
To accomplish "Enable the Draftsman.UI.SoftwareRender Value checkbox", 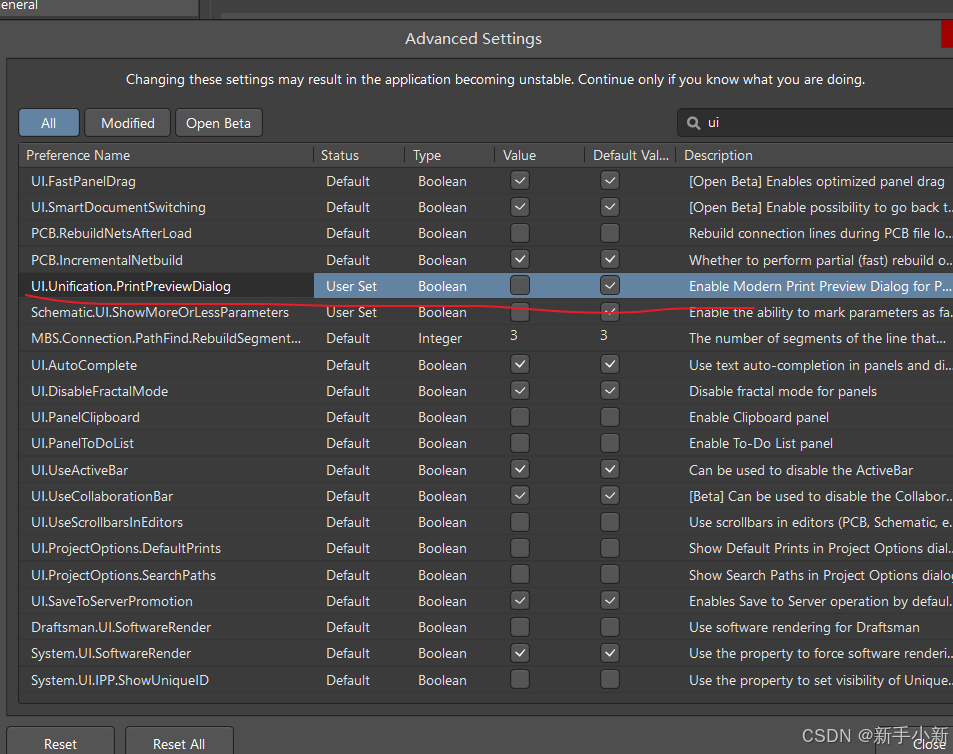I will 520,627.
